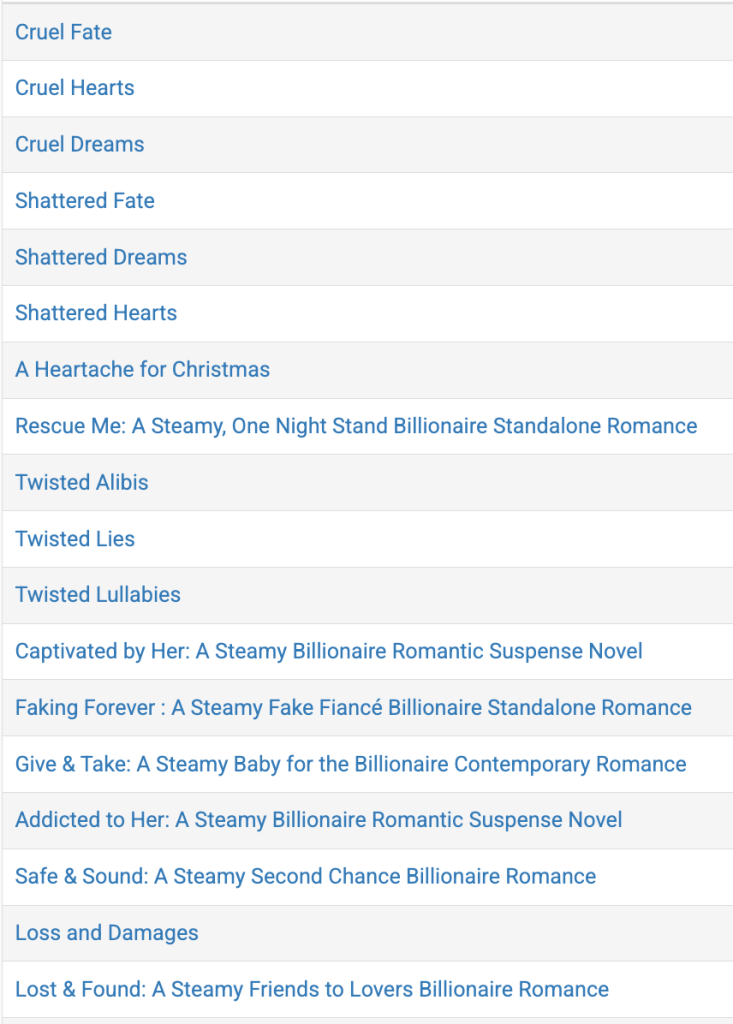Open Lost & Found friends to lovers romance

click(x=311, y=988)
